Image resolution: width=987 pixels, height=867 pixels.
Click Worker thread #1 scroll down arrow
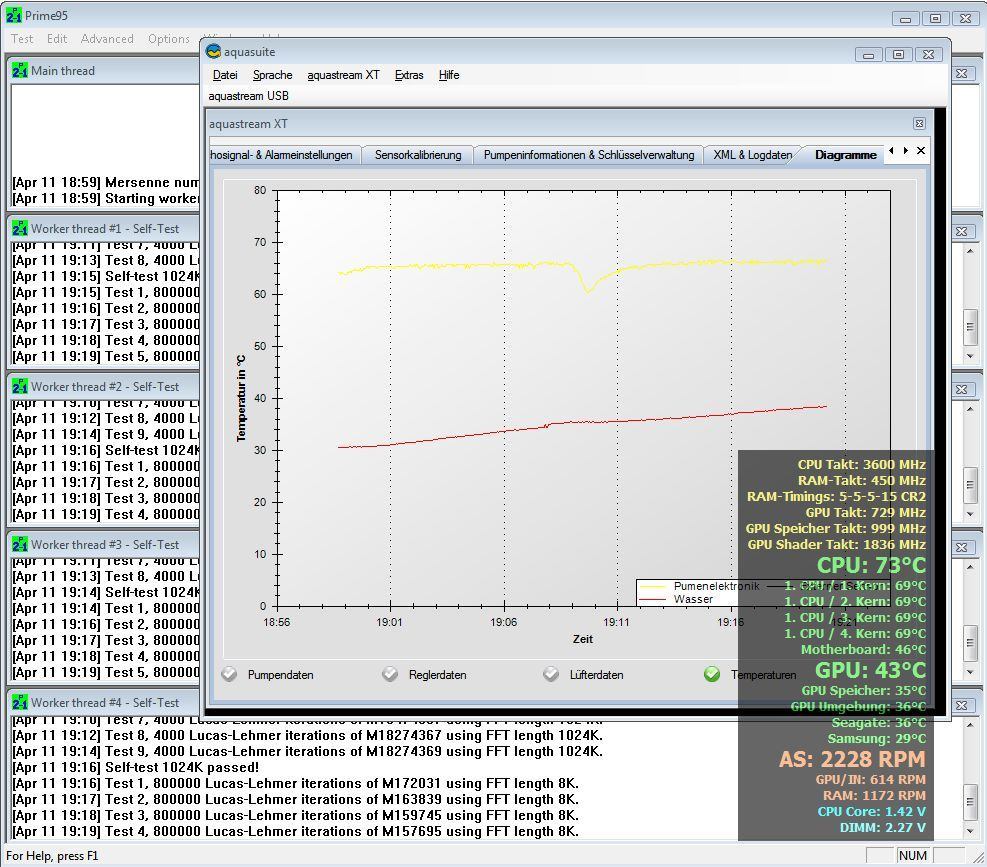point(970,356)
